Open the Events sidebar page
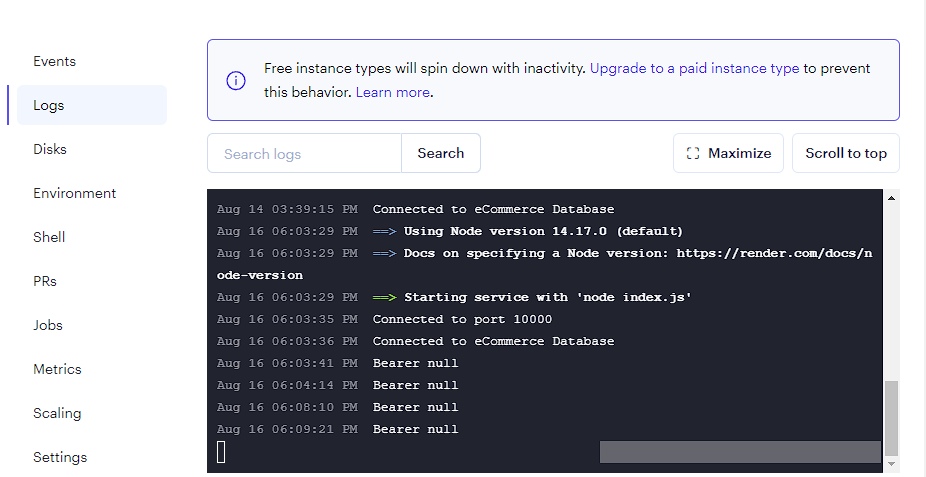Screen dimensions: 926x477 click(54, 61)
